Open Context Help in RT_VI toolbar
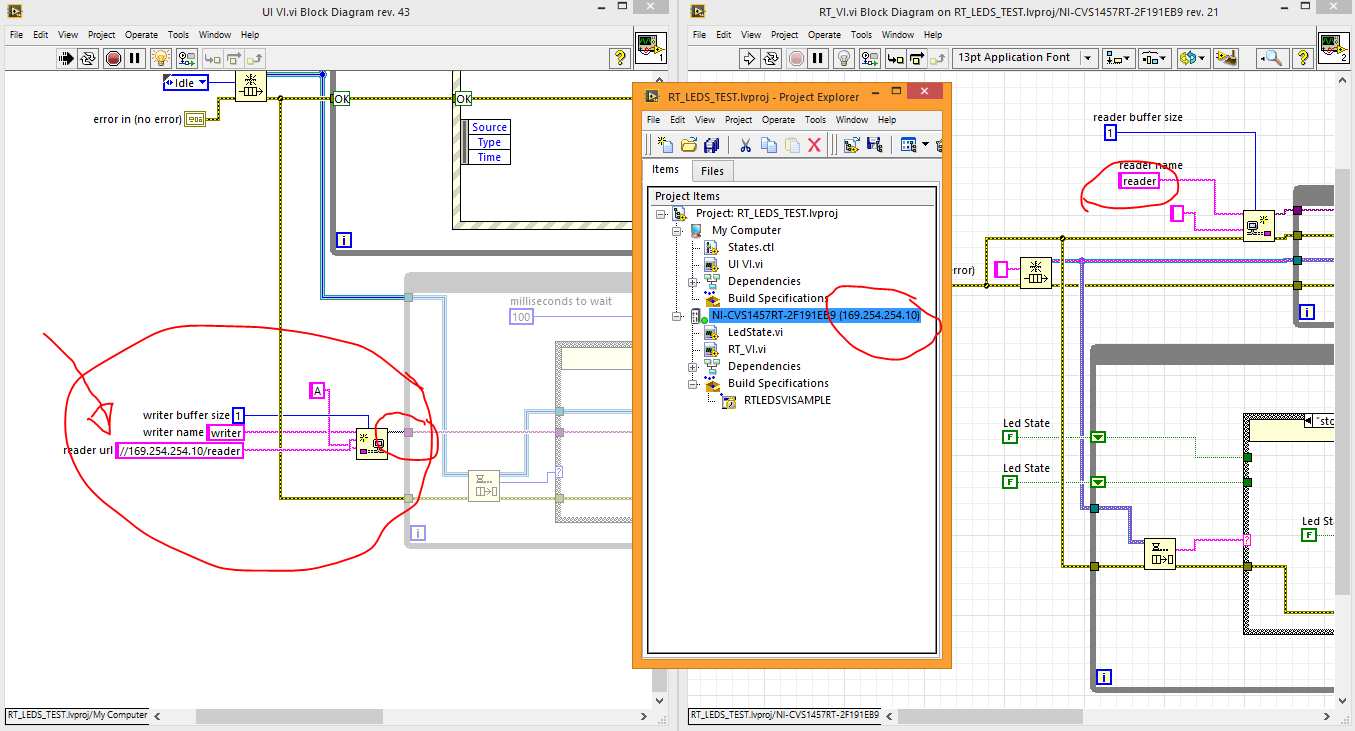The width and height of the screenshot is (1355, 731). click(1301, 58)
